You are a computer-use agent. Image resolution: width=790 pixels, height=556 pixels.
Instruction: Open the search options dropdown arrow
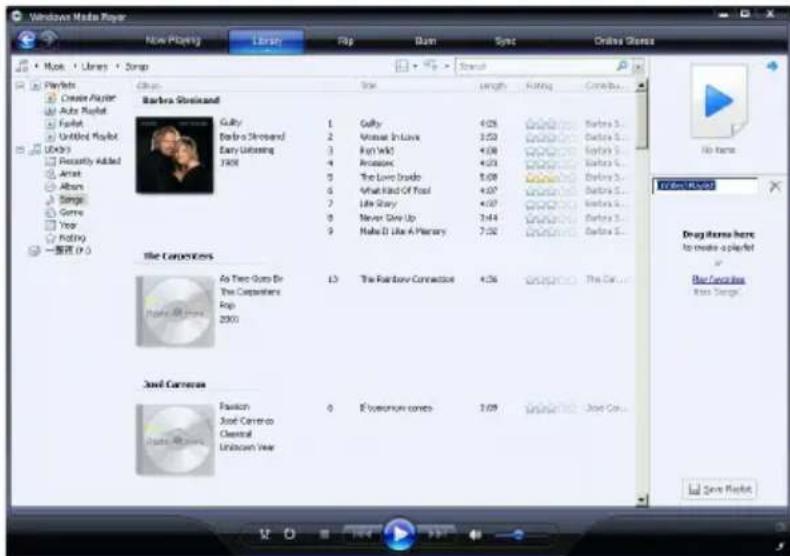click(638, 66)
